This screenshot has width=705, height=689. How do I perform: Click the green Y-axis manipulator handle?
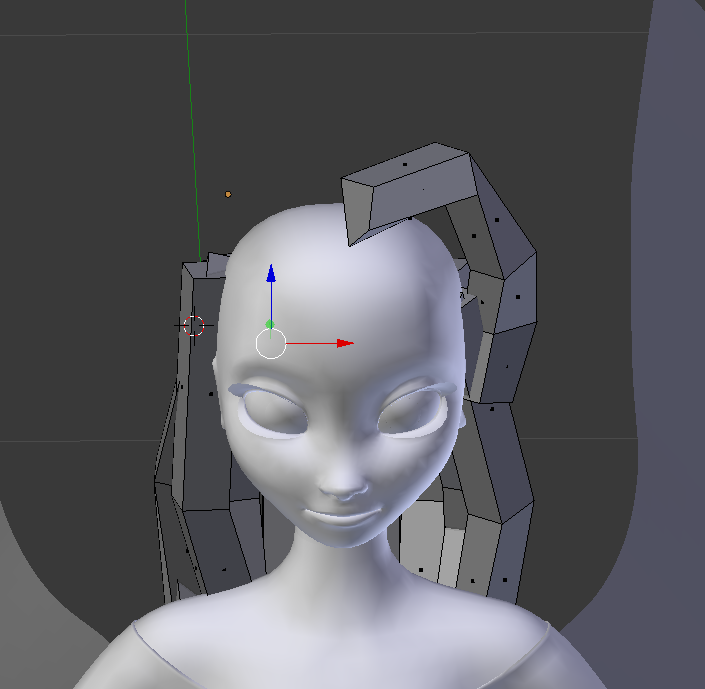pyautogui.click(x=270, y=324)
